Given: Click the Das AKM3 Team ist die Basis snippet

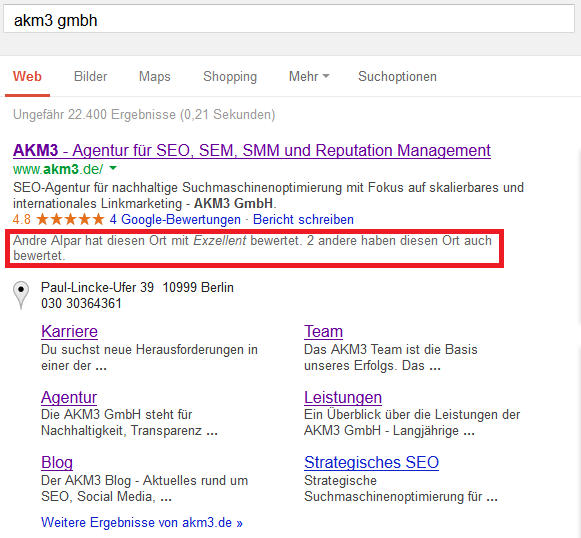Looking at the screenshot, I should (x=391, y=358).
